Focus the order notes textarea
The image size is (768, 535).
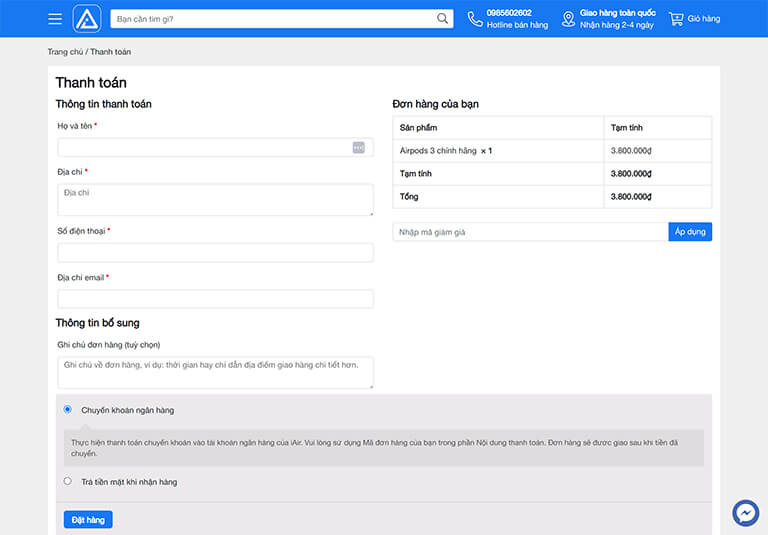[216, 372]
